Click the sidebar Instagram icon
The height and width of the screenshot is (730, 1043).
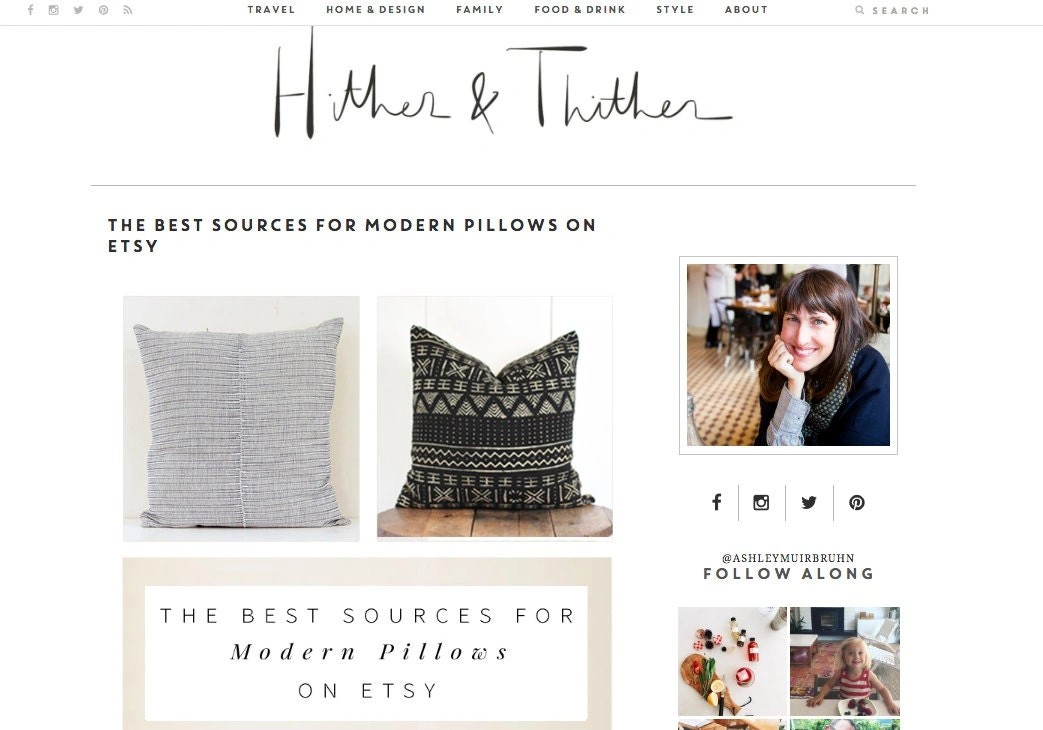point(761,502)
